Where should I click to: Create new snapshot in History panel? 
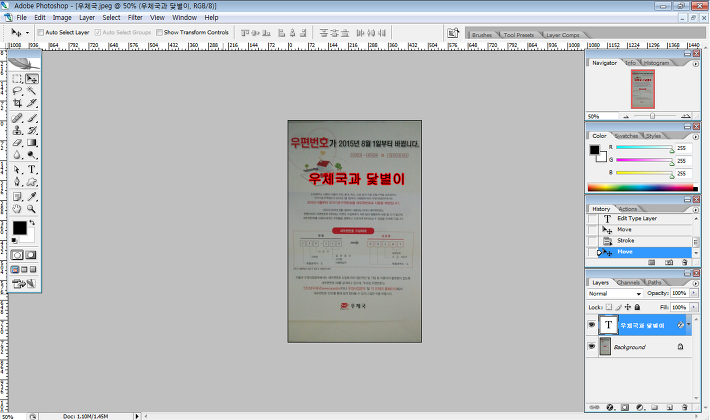(x=669, y=262)
